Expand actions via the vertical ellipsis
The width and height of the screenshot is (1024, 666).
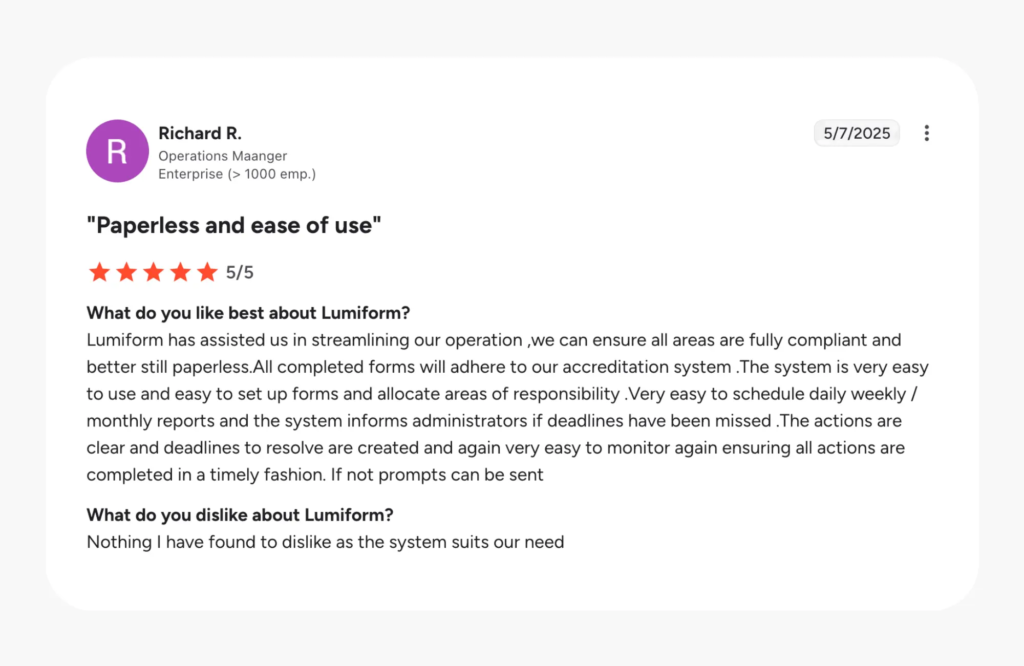click(x=927, y=132)
